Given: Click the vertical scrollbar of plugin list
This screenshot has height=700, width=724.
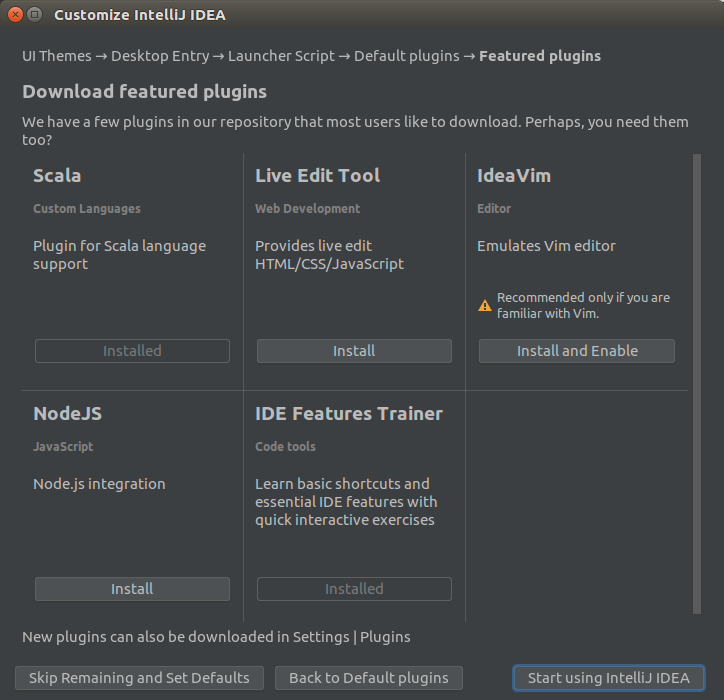Looking at the screenshot, I should tap(697, 383).
